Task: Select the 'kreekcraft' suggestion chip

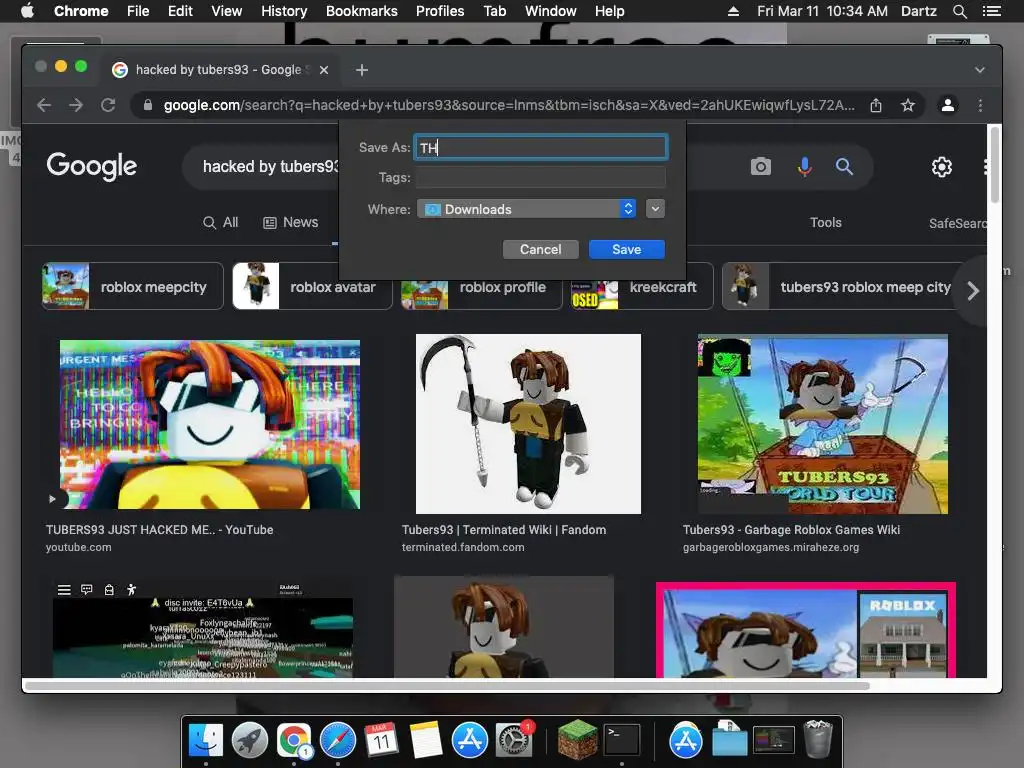Action: click(642, 286)
